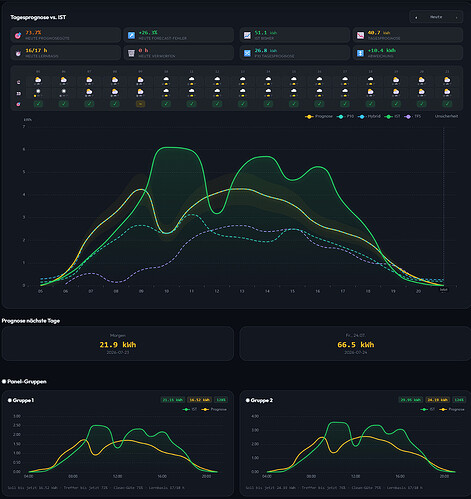Screen dimensions: 471x499
Task: Click the IST bisher chart icon
Action: pos(247,35)
